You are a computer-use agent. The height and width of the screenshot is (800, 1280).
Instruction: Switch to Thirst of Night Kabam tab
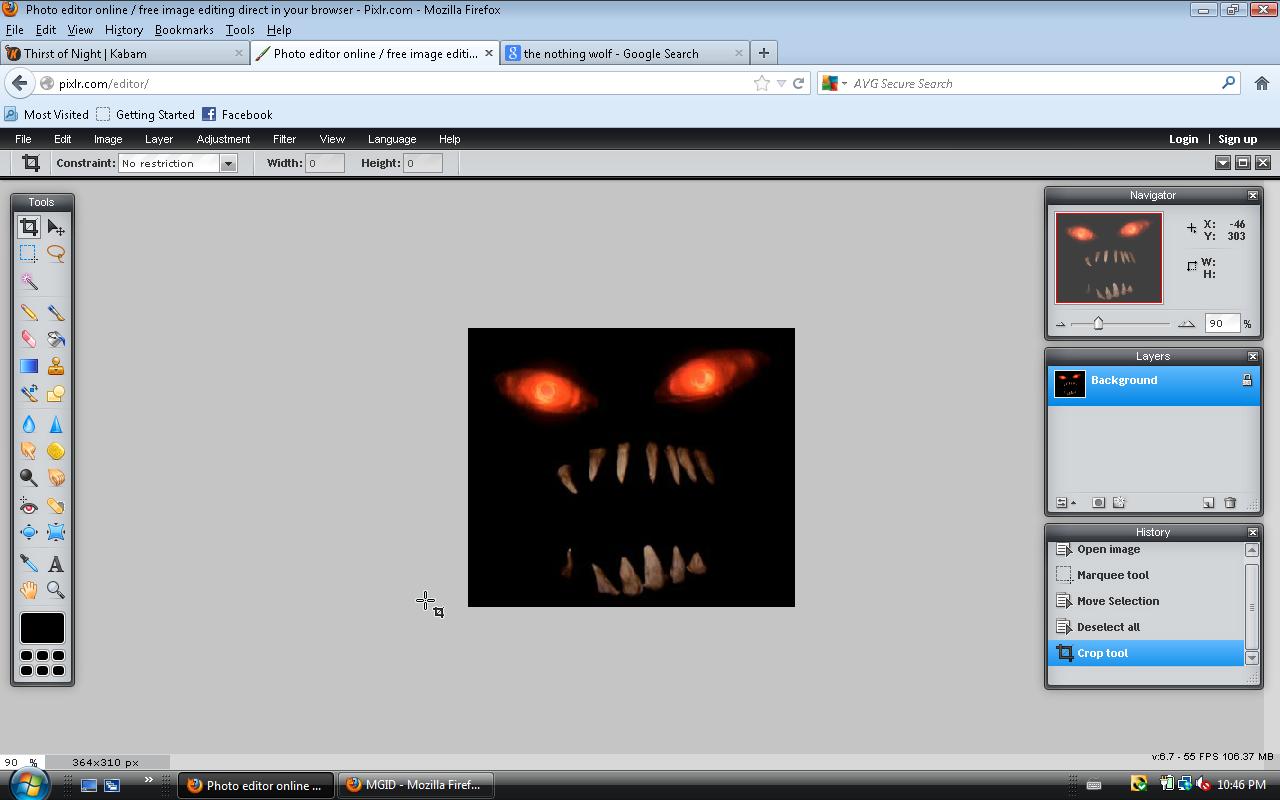click(x=124, y=53)
